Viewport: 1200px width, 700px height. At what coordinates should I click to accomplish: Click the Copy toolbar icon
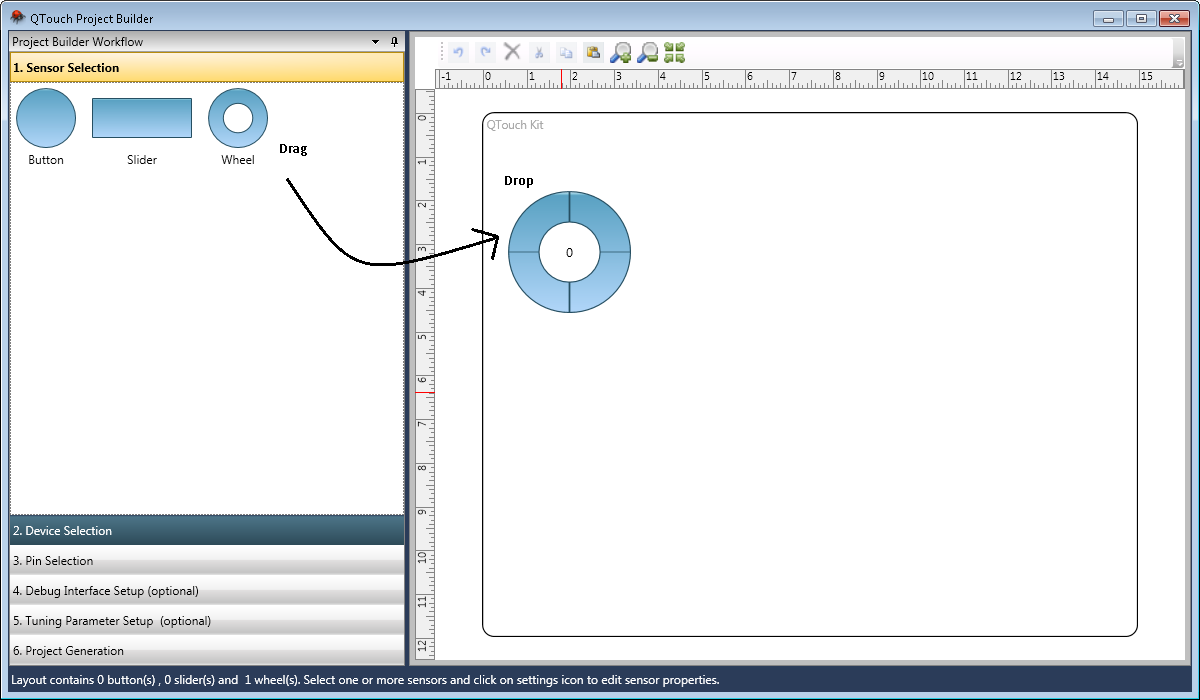pyautogui.click(x=566, y=52)
